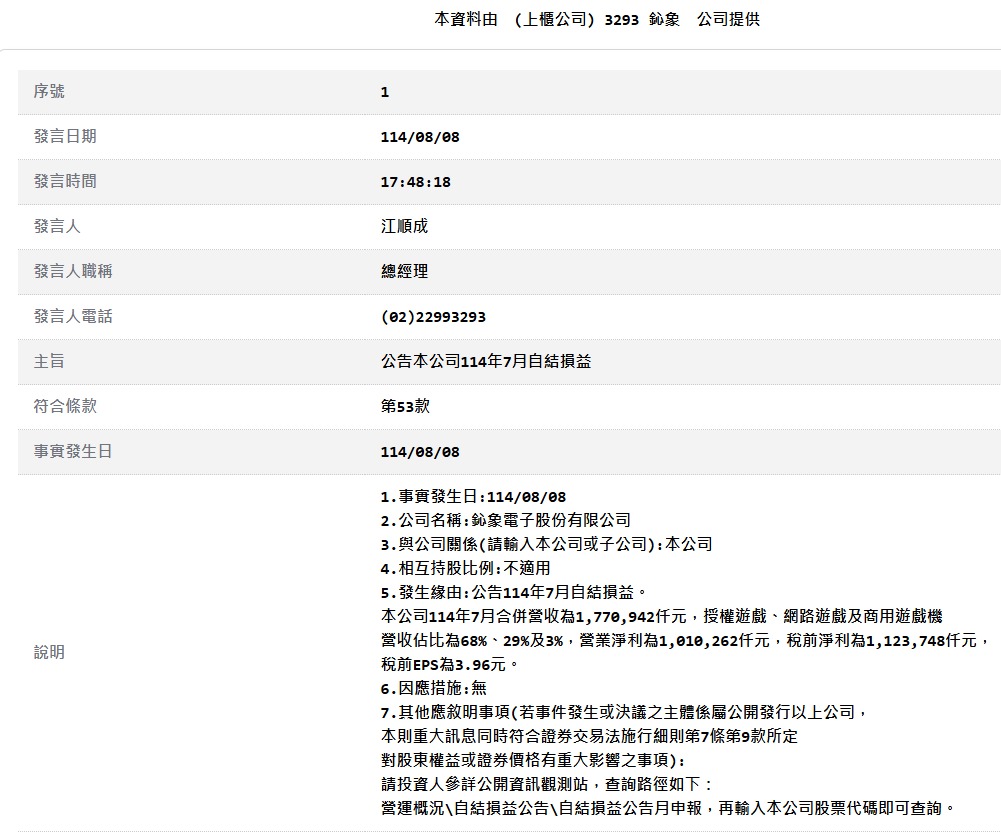Viewport: 1001px width, 834px height.
Task: Select the announcement time 17:48:18
Action: [x=415, y=182]
